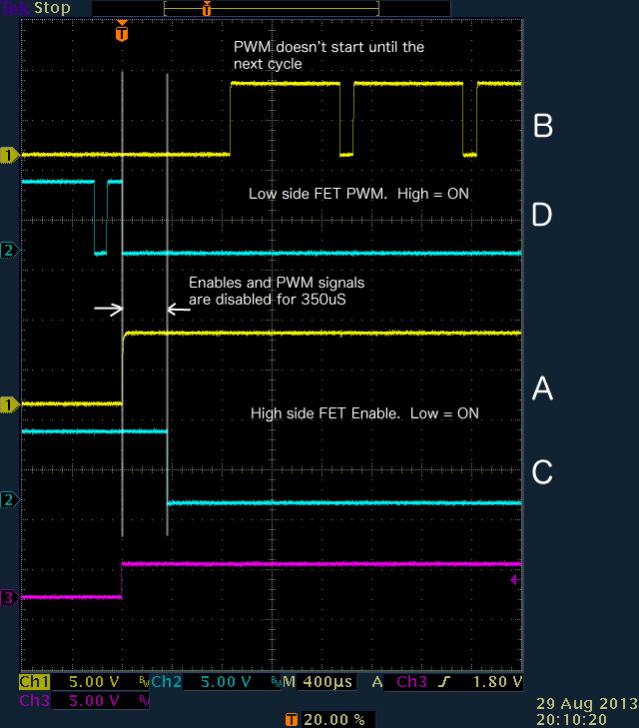Click the 20.00 % trigger position readout
Screen dimensions: 639x728
coord(336,719)
